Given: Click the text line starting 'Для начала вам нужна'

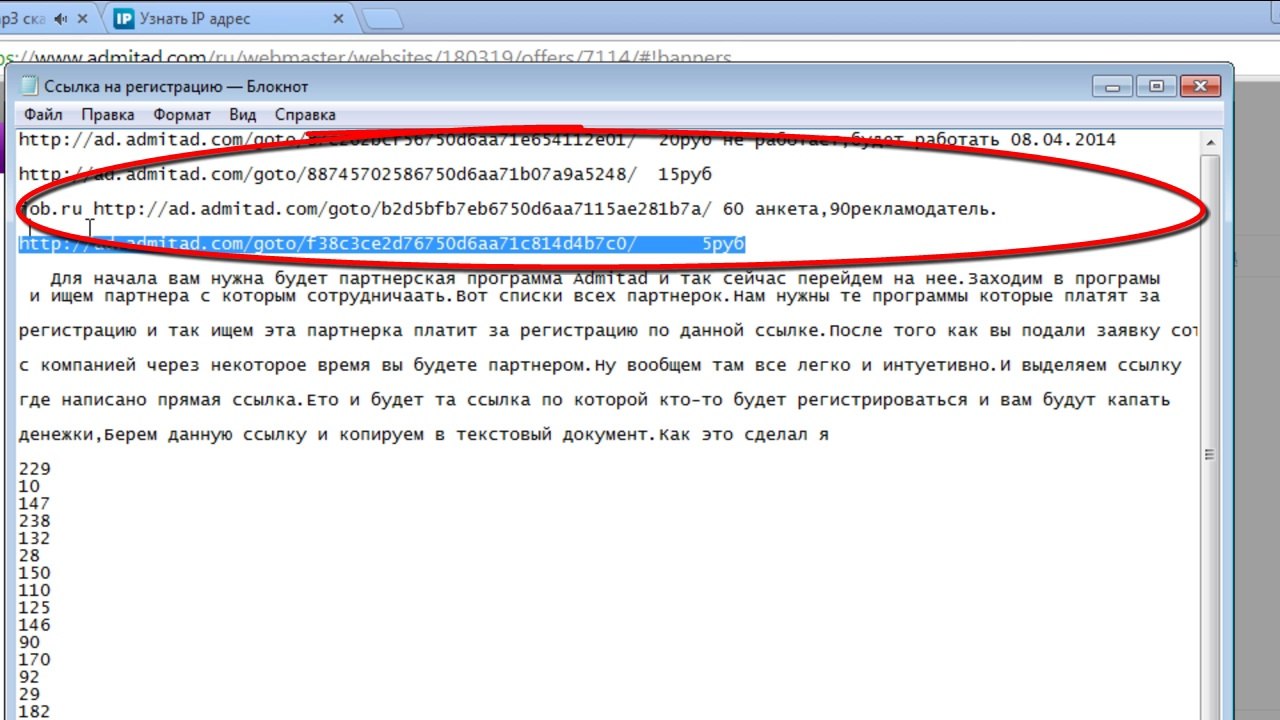Looking at the screenshot, I should (605, 278).
